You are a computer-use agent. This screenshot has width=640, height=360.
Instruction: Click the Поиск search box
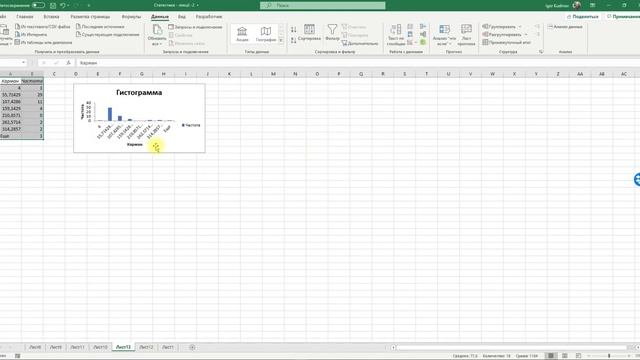click(322, 5)
